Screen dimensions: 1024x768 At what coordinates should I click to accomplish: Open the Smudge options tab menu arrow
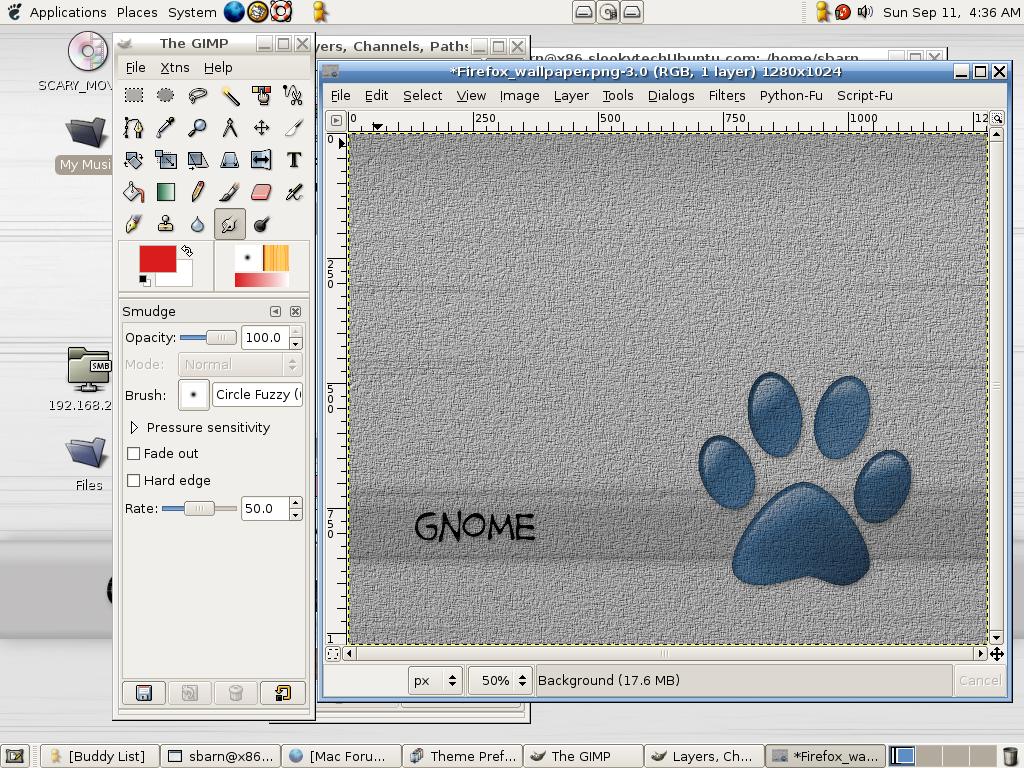click(x=276, y=312)
